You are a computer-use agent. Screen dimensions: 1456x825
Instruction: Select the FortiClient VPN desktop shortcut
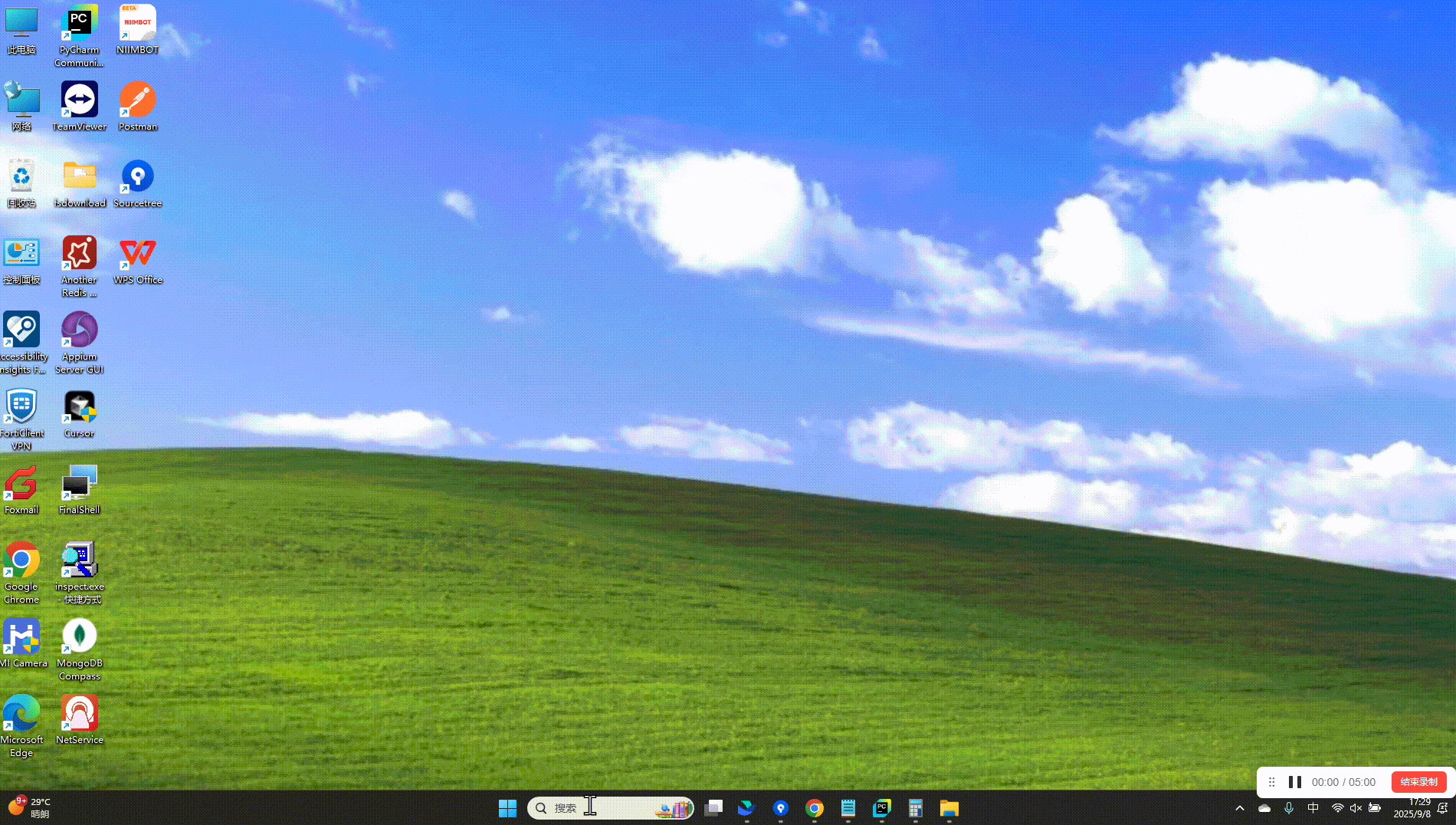(x=21, y=420)
